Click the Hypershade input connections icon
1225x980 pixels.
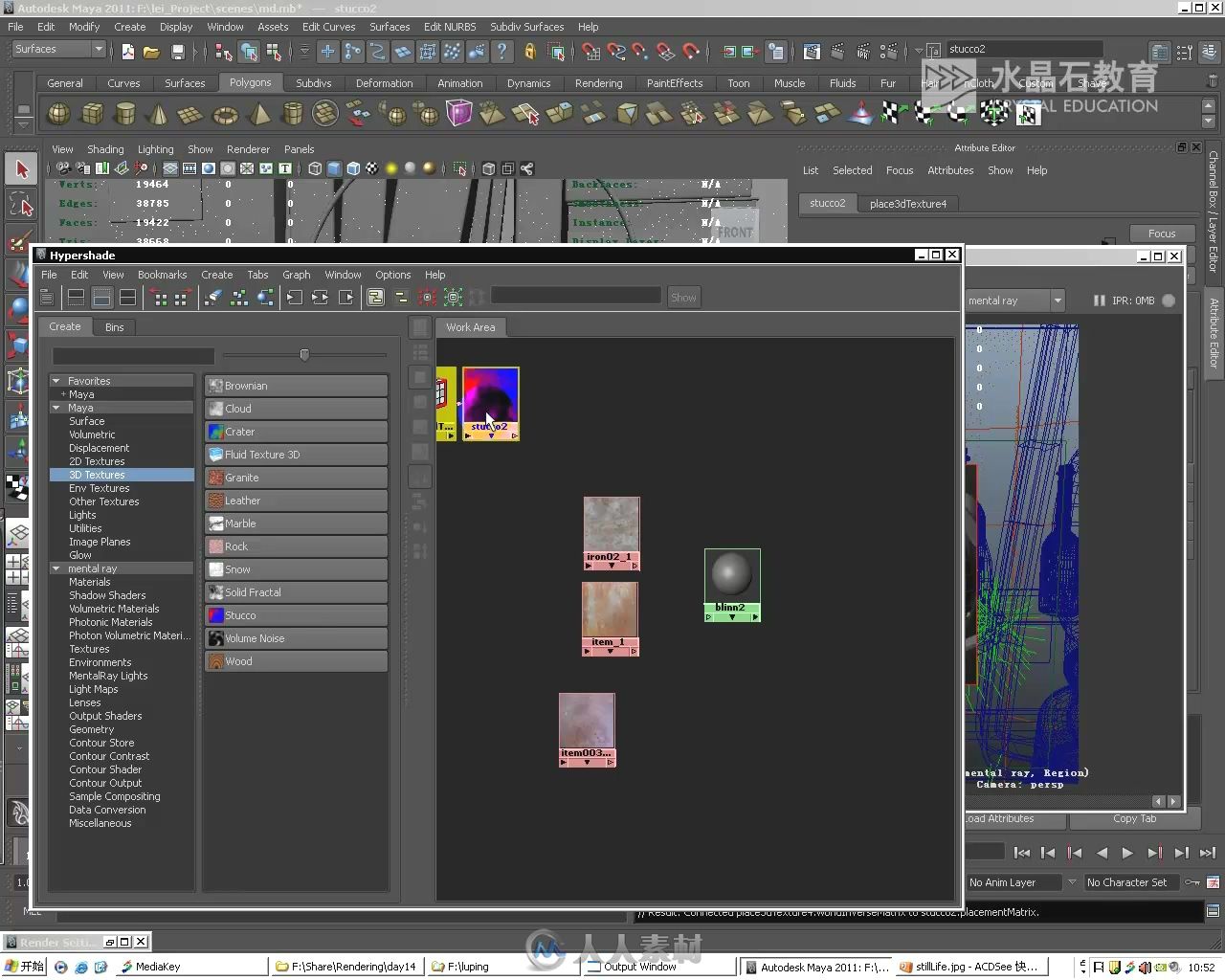click(295, 298)
